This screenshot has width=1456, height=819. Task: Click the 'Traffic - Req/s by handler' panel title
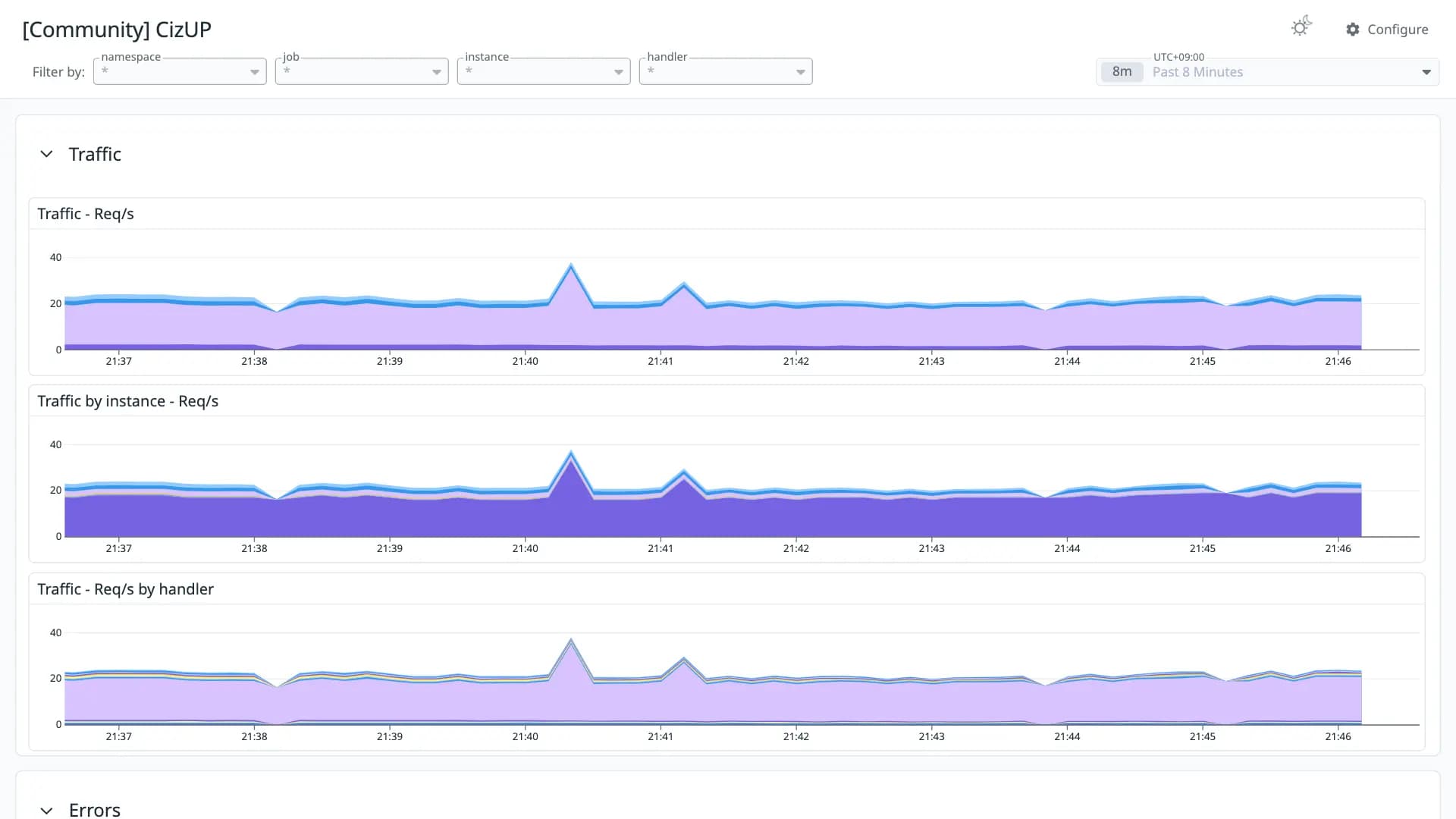click(x=126, y=589)
